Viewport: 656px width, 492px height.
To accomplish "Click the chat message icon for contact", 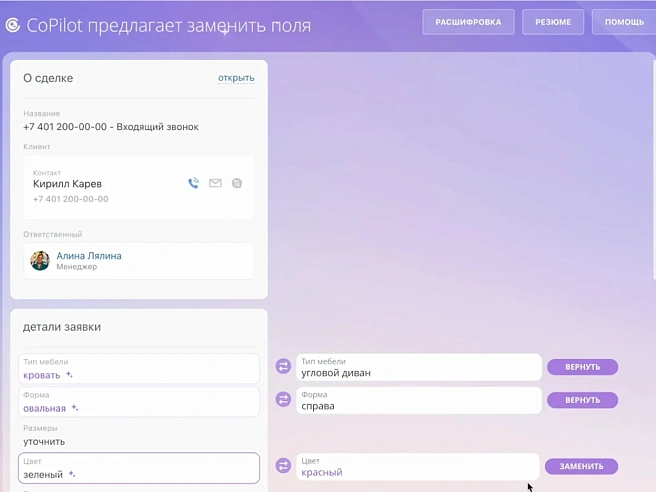I will click(x=237, y=183).
